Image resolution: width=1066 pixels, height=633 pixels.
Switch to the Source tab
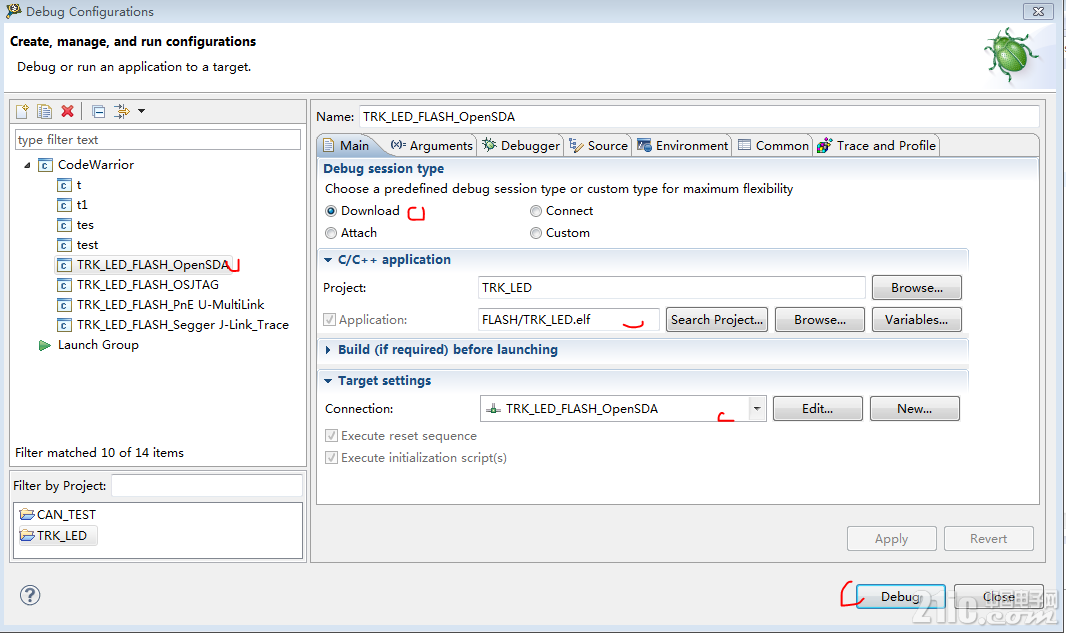tap(599, 146)
